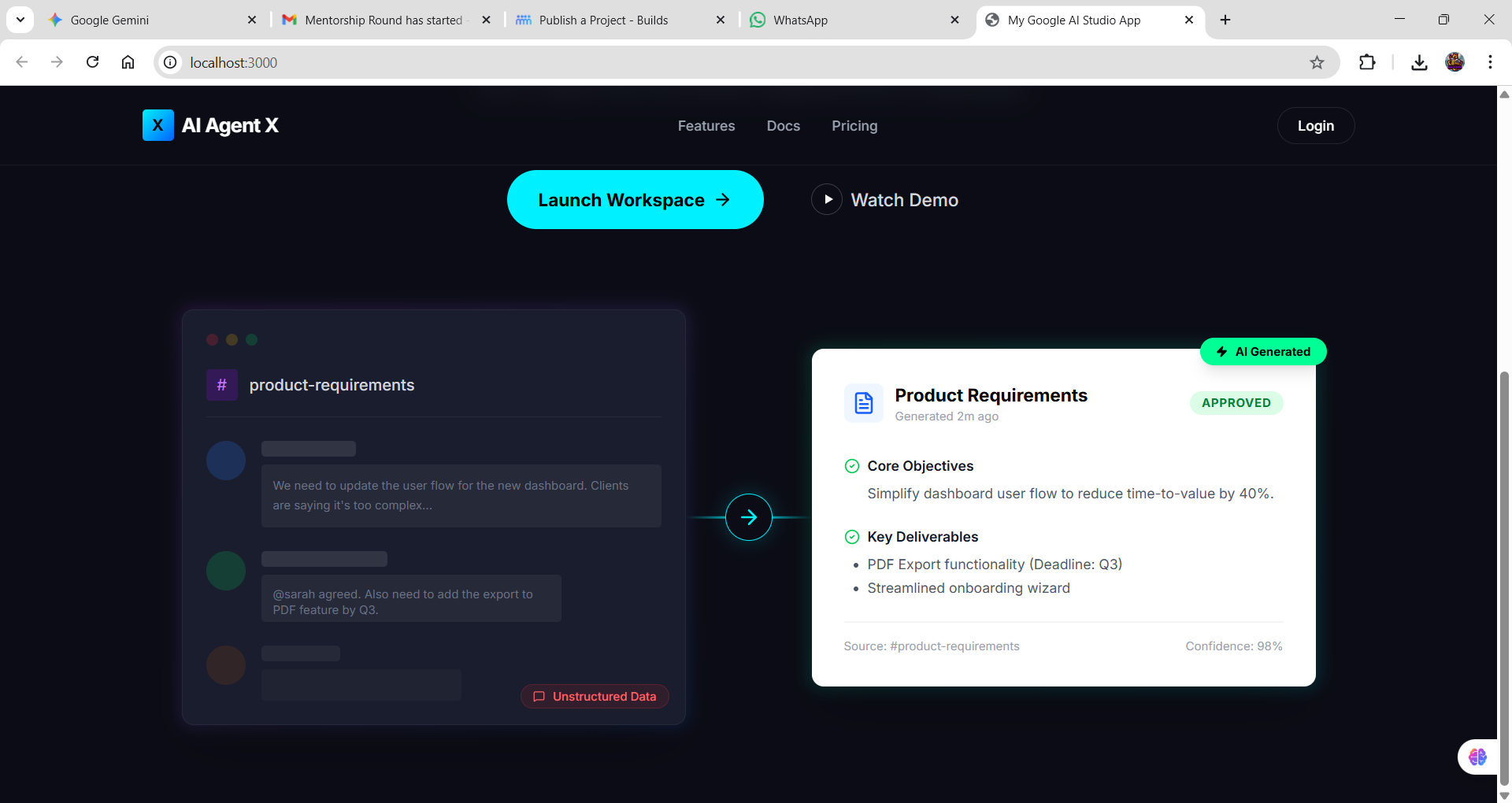
Task: Open Chrome's three-dot menu
Action: [1490, 62]
